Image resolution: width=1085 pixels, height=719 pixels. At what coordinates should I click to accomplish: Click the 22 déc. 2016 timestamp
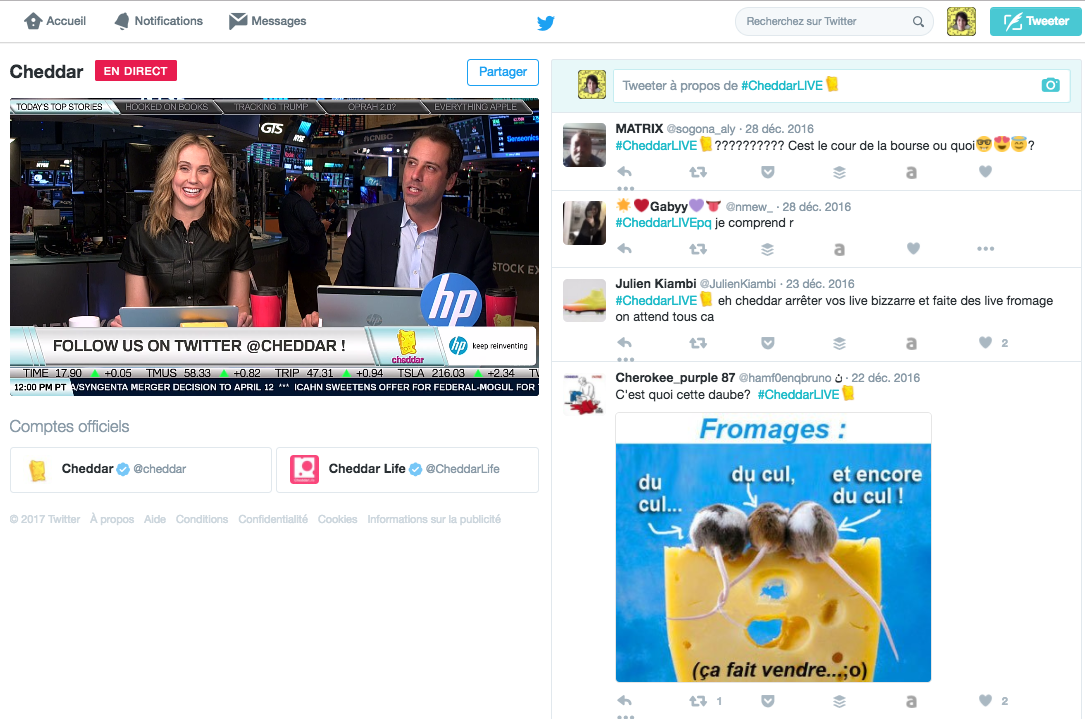(886, 378)
